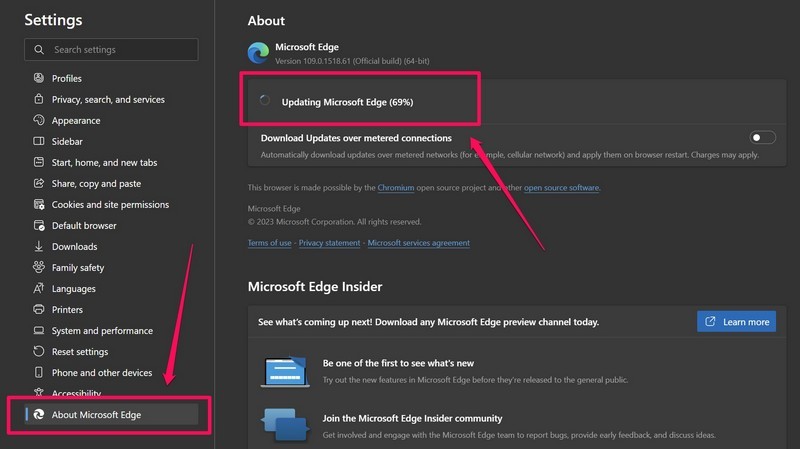Viewport: 800px width, 449px height.
Task: Select System and performance settings
Action: 102,330
